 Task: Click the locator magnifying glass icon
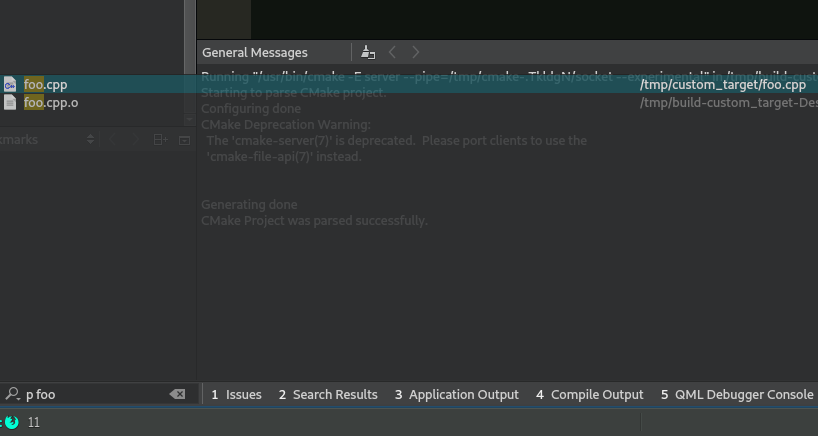pos(12,394)
